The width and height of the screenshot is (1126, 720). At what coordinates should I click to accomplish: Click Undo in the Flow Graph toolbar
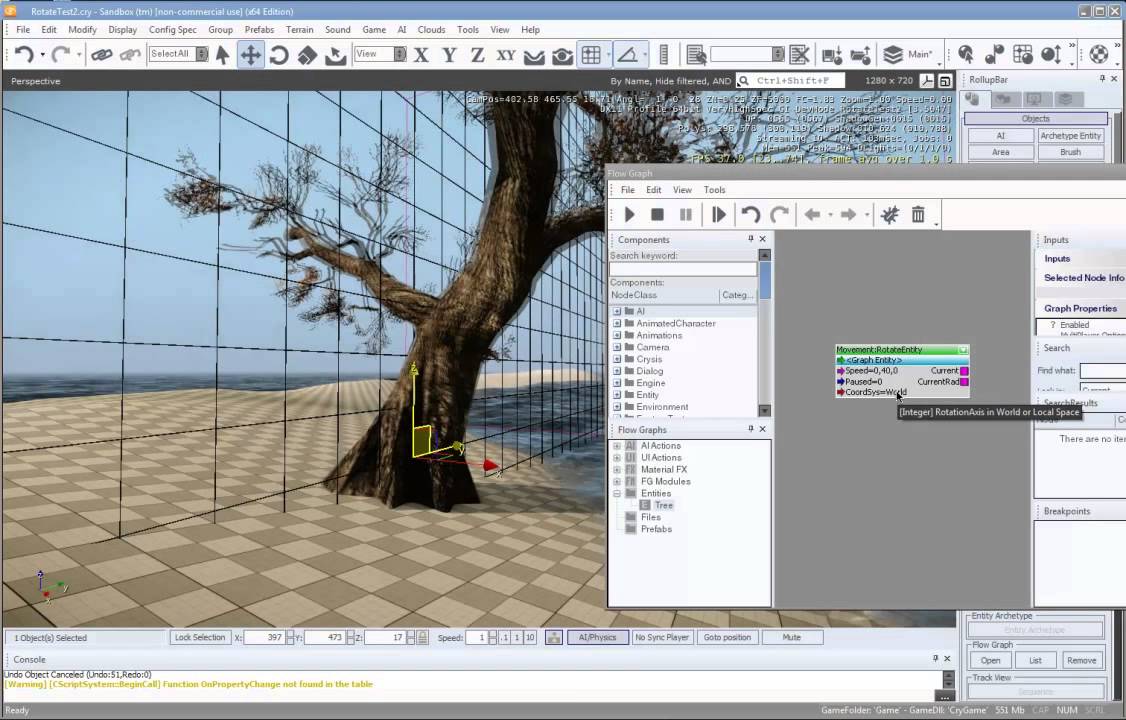(750, 215)
